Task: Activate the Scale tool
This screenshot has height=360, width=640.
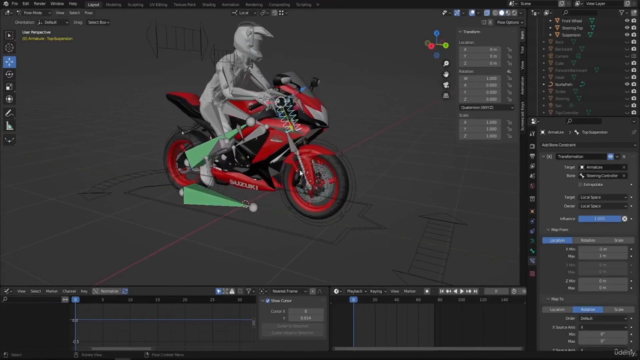Action: 9,87
